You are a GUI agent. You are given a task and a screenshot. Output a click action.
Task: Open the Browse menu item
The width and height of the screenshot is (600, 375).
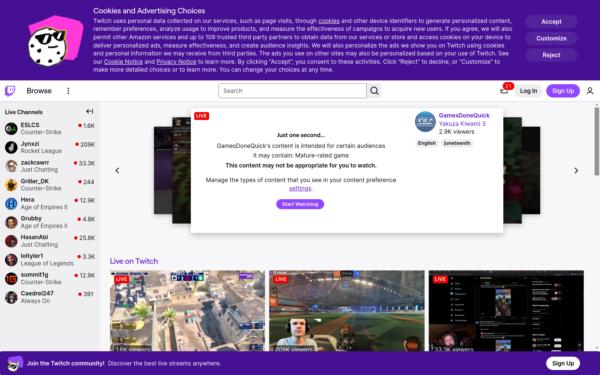(39, 91)
